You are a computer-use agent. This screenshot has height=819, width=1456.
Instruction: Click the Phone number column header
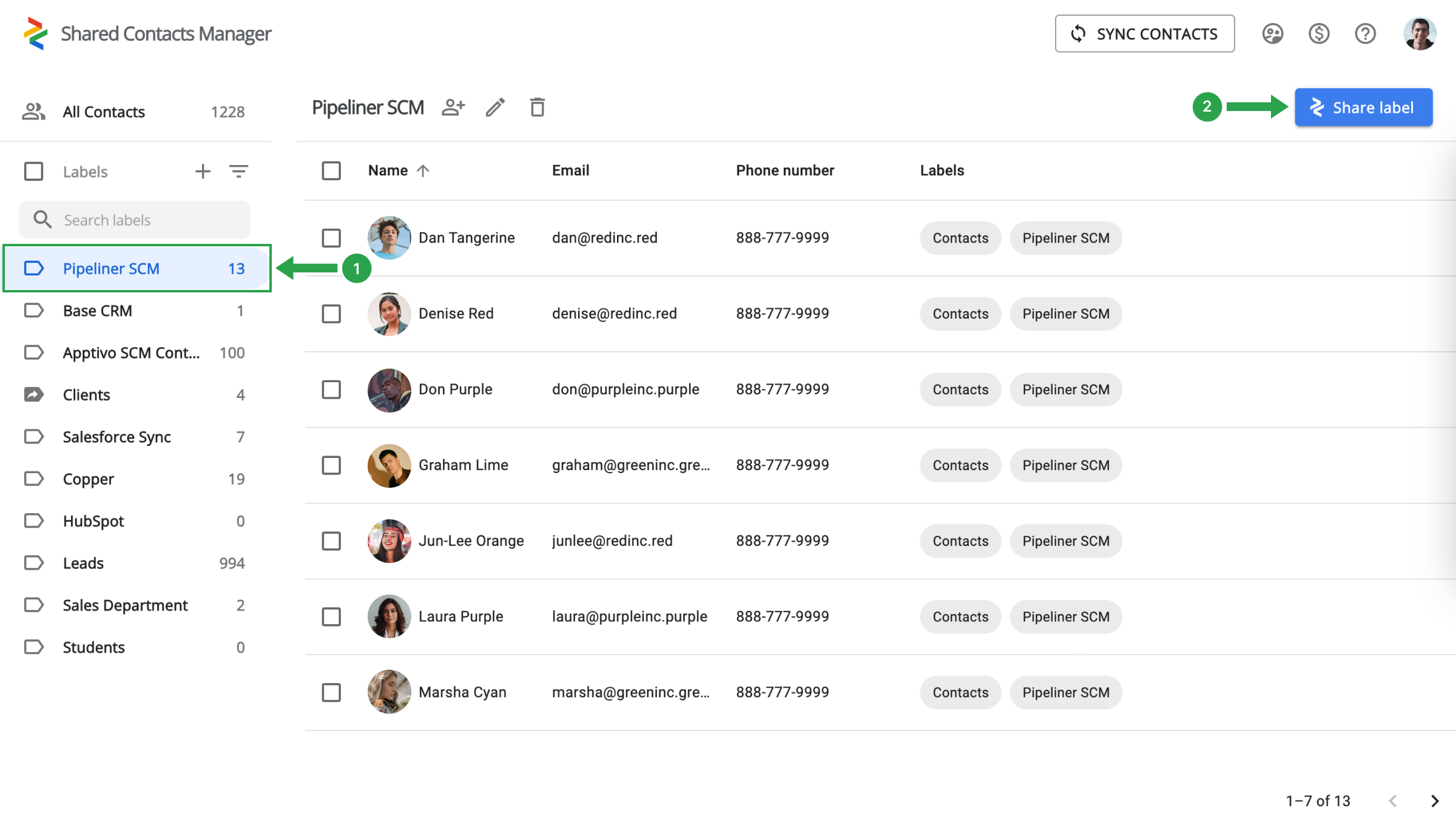[x=785, y=170]
